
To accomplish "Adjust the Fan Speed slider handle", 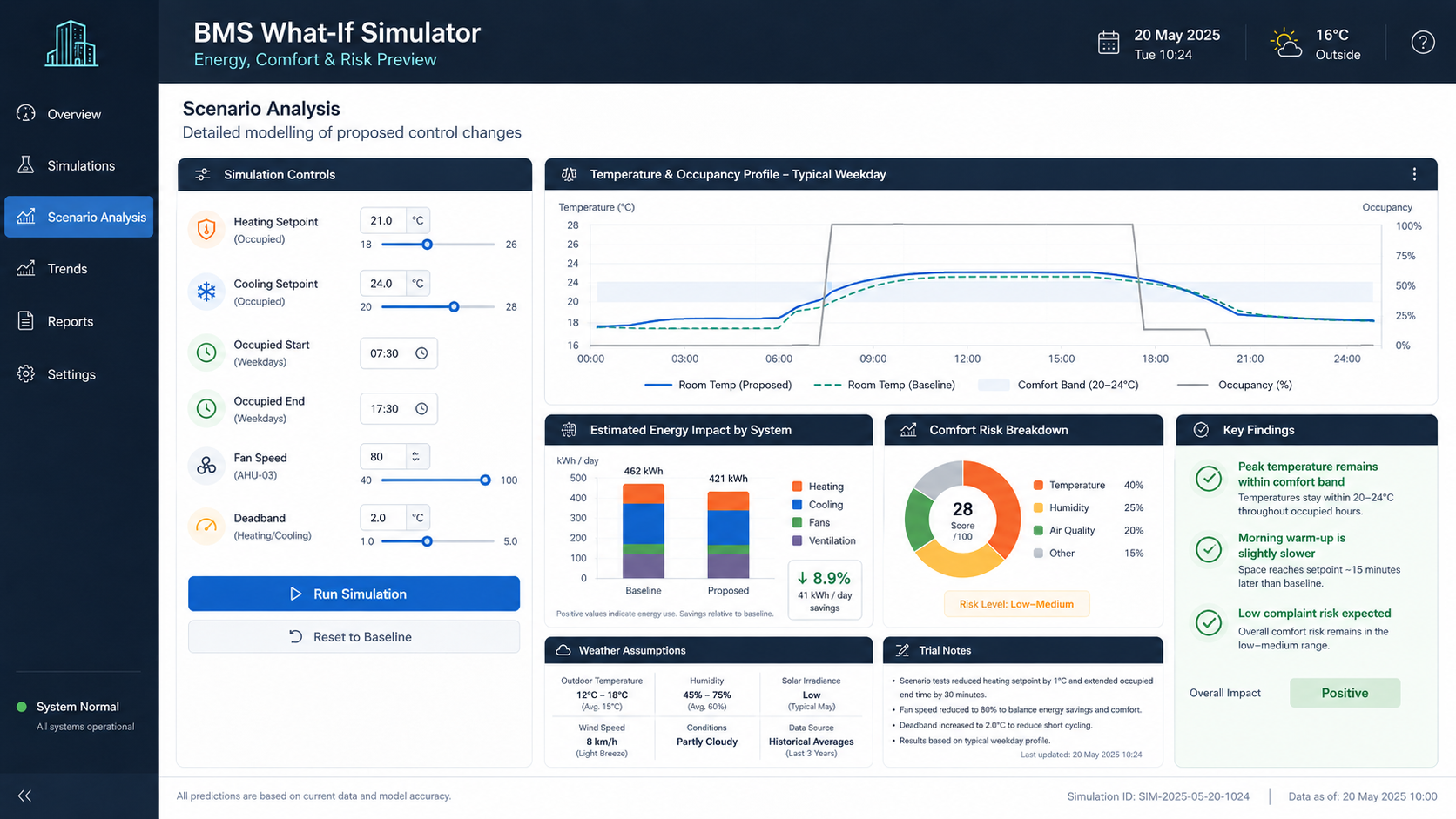I will (x=485, y=480).
